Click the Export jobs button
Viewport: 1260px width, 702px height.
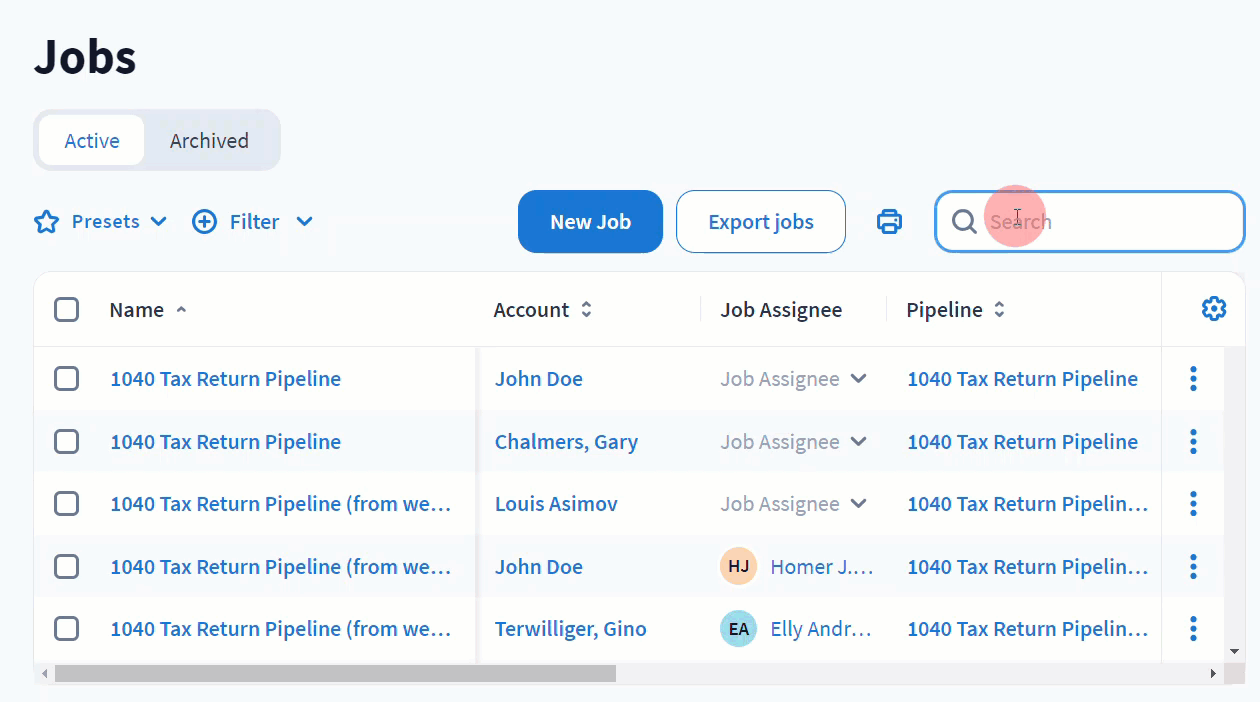760,222
